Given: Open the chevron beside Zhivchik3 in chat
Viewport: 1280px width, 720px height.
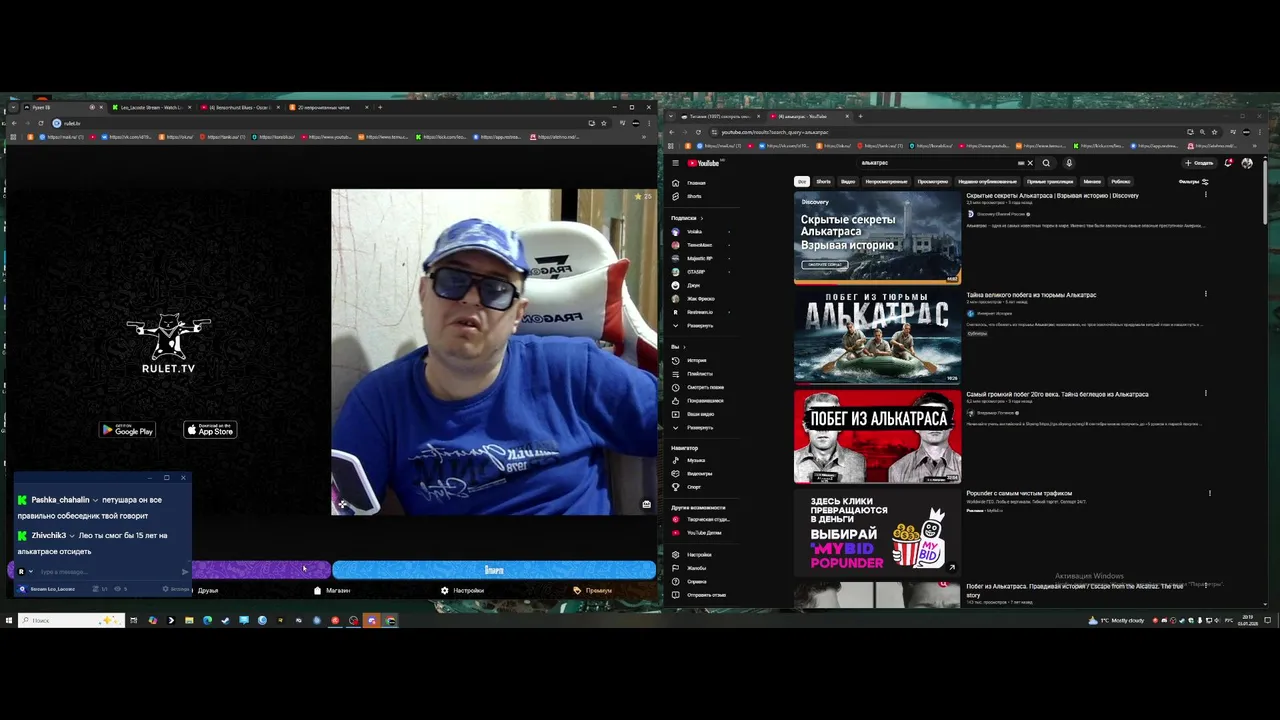Looking at the screenshot, I should (72, 536).
